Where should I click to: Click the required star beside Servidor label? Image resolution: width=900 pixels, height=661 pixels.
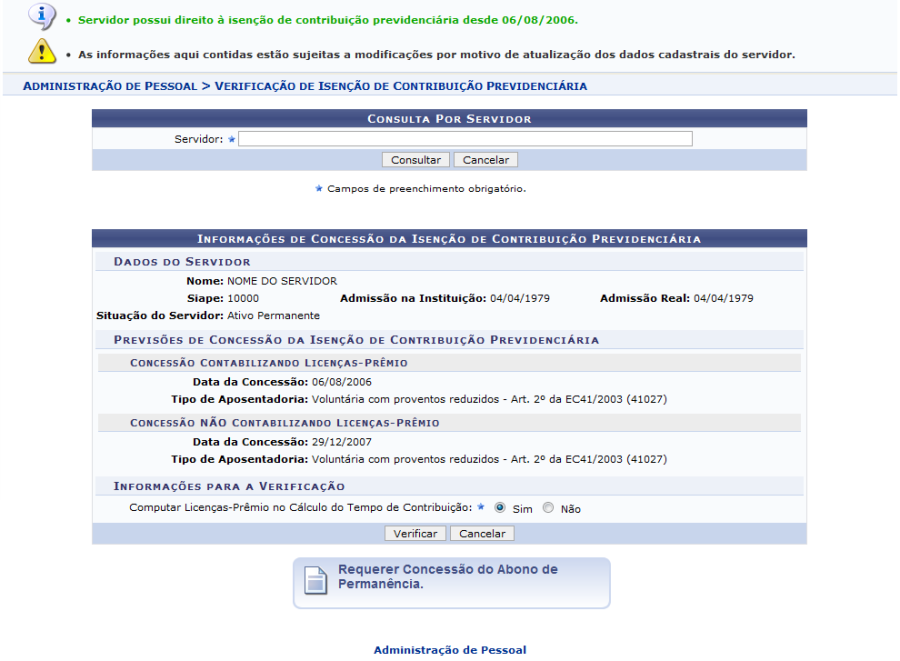tap(231, 139)
